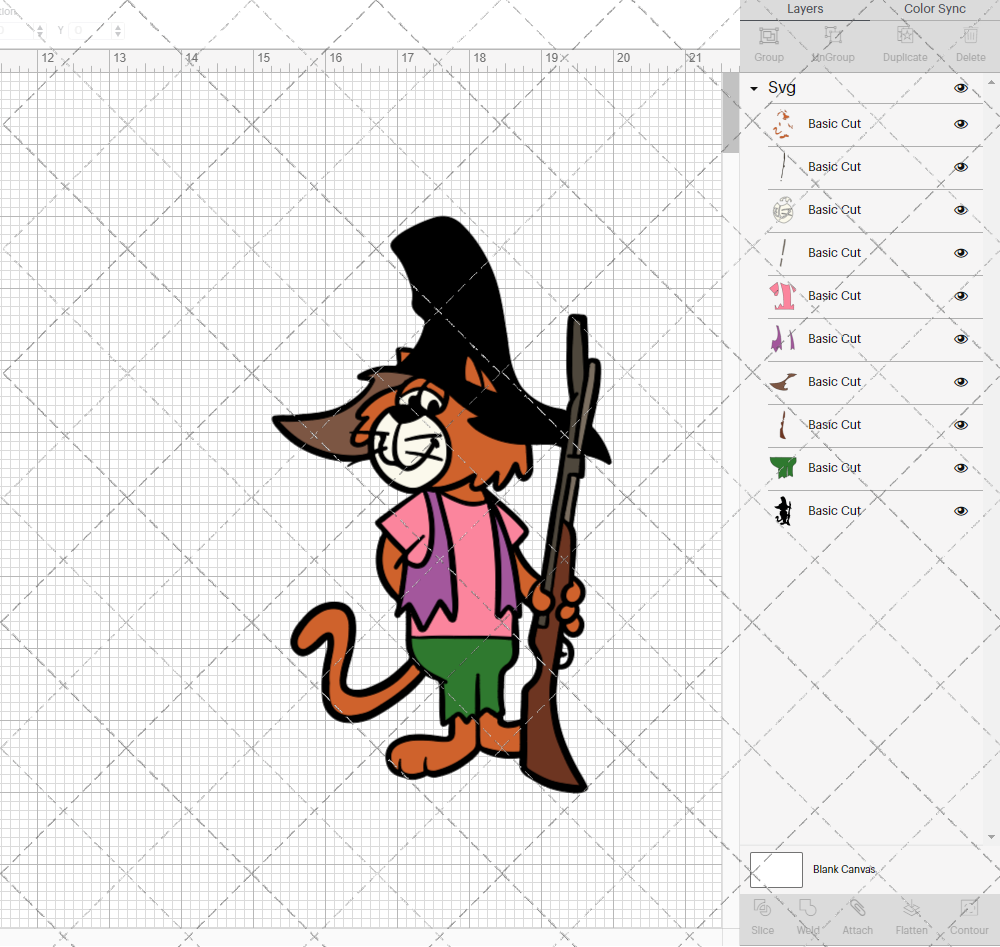Select the brown rifle stock layer thumbnail
Image resolution: width=1000 pixels, height=947 pixels.
point(783,425)
